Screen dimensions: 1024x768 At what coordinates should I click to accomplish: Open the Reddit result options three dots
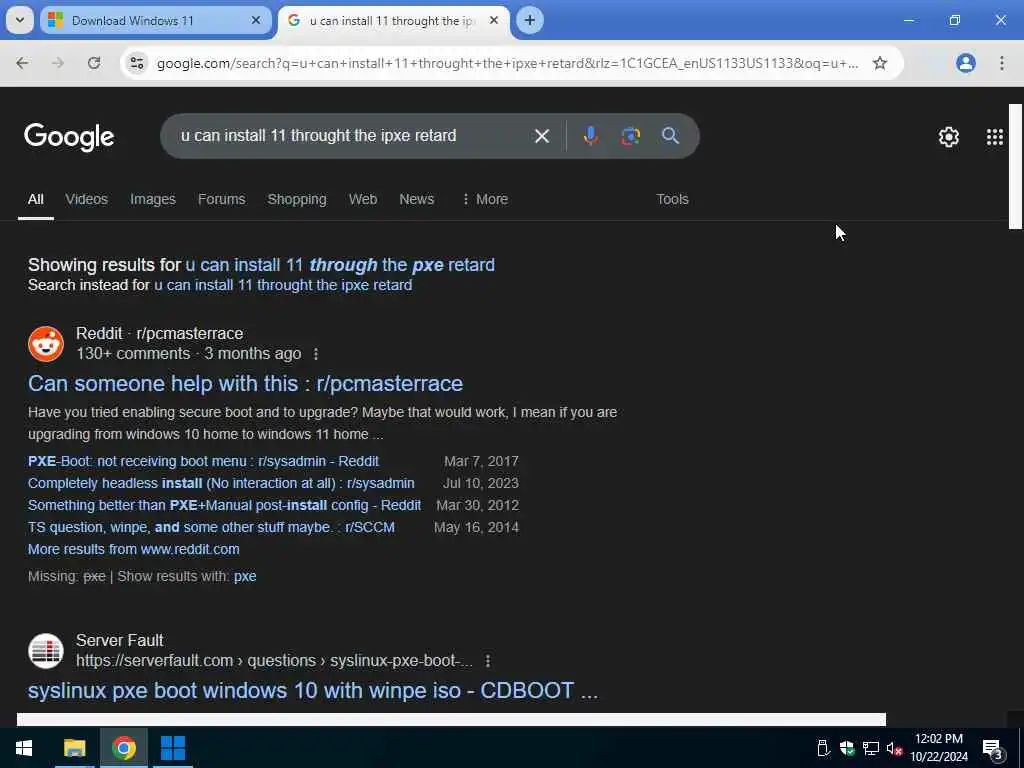[x=316, y=354]
